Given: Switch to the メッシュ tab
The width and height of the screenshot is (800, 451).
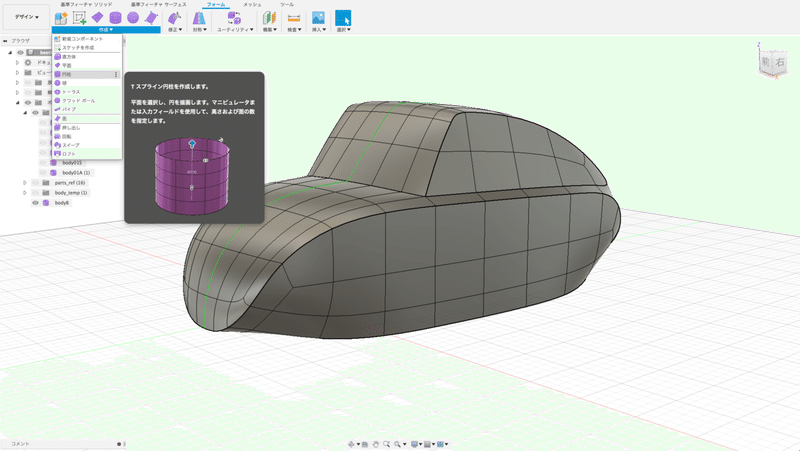Looking at the screenshot, I should click(252, 5).
